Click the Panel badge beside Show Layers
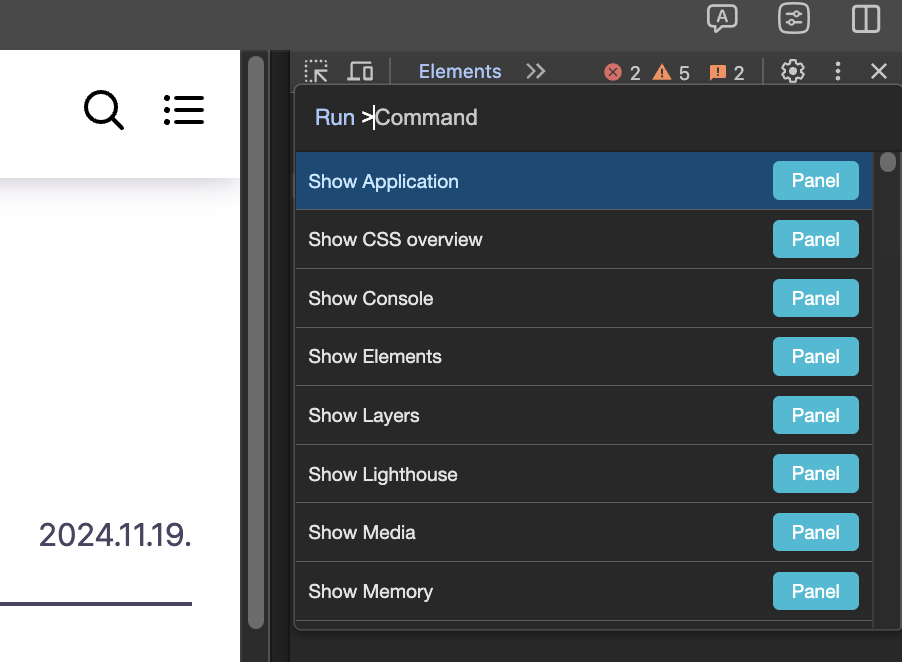Screen dimensions: 902x662 click(816, 415)
